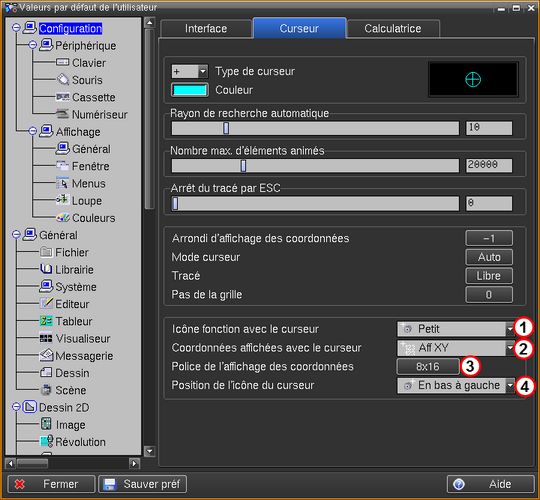Open the Couleurs palette icon

pos(63,217)
